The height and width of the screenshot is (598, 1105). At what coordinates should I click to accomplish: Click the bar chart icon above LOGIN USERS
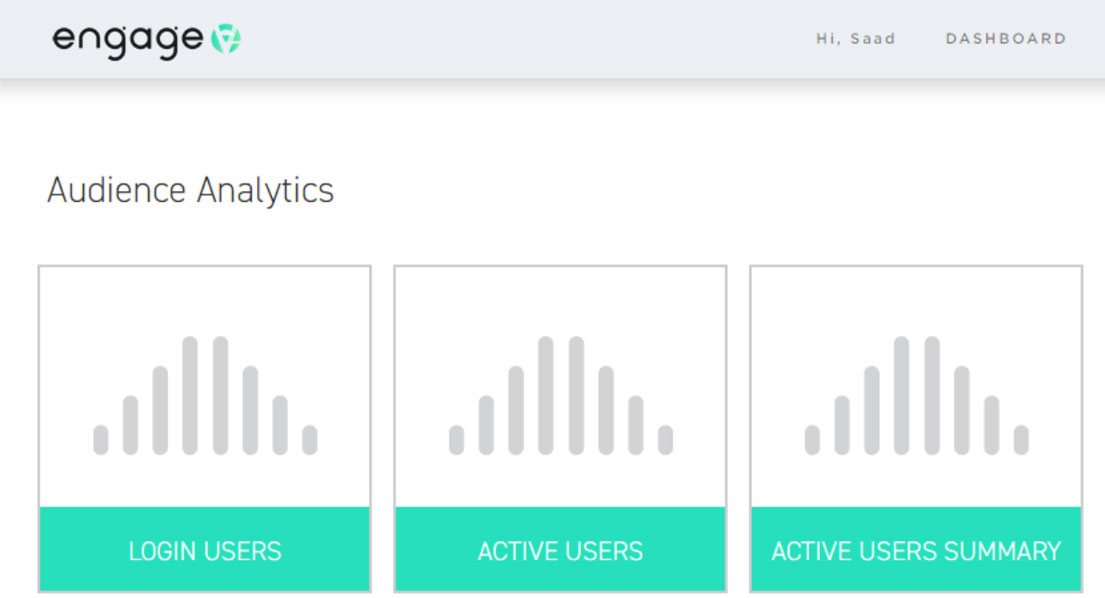click(x=205, y=395)
